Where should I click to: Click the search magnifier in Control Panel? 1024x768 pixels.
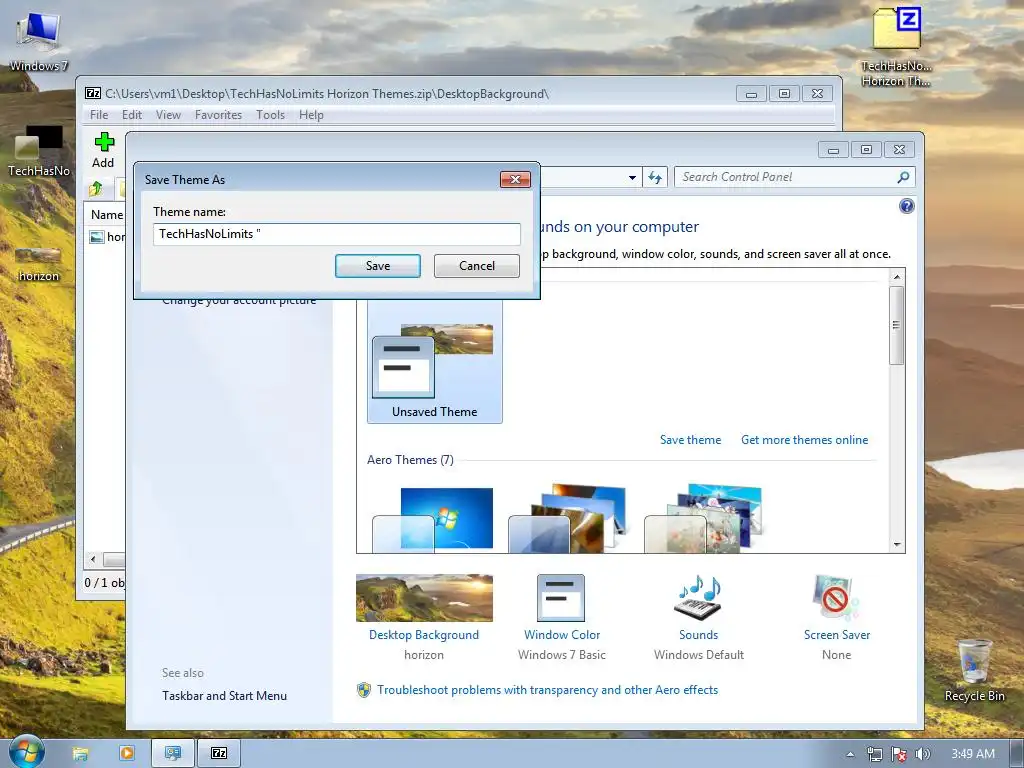pyautogui.click(x=903, y=177)
